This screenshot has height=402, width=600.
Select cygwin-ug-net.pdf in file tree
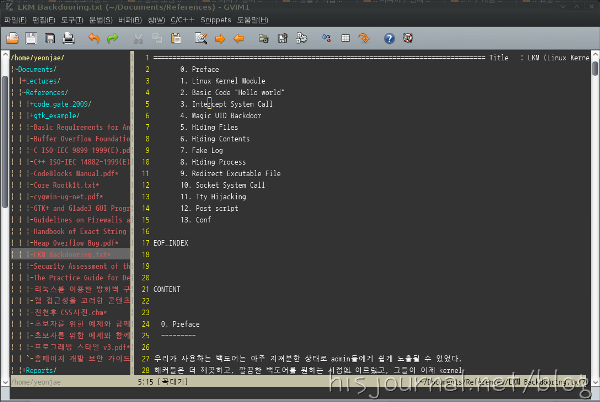pos(67,197)
